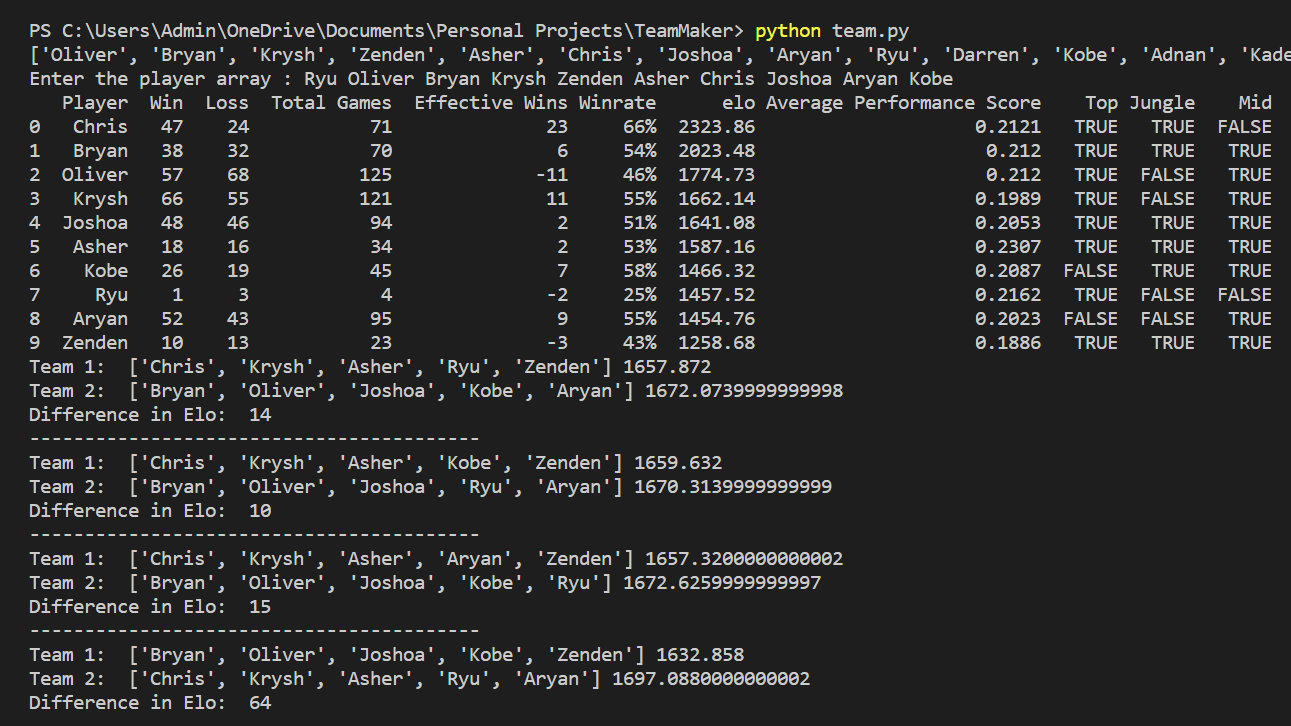The width and height of the screenshot is (1291, 726).
Task: Click team average 1670.3139999999999
Action: 733,487
